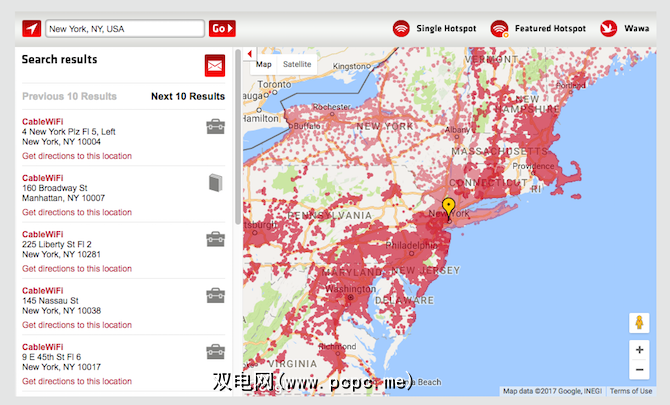Click briefcase icon beside 225 Liberty St
Image resolution: width=670 pixels, height=405 pixels.
(x=215, y=239)
